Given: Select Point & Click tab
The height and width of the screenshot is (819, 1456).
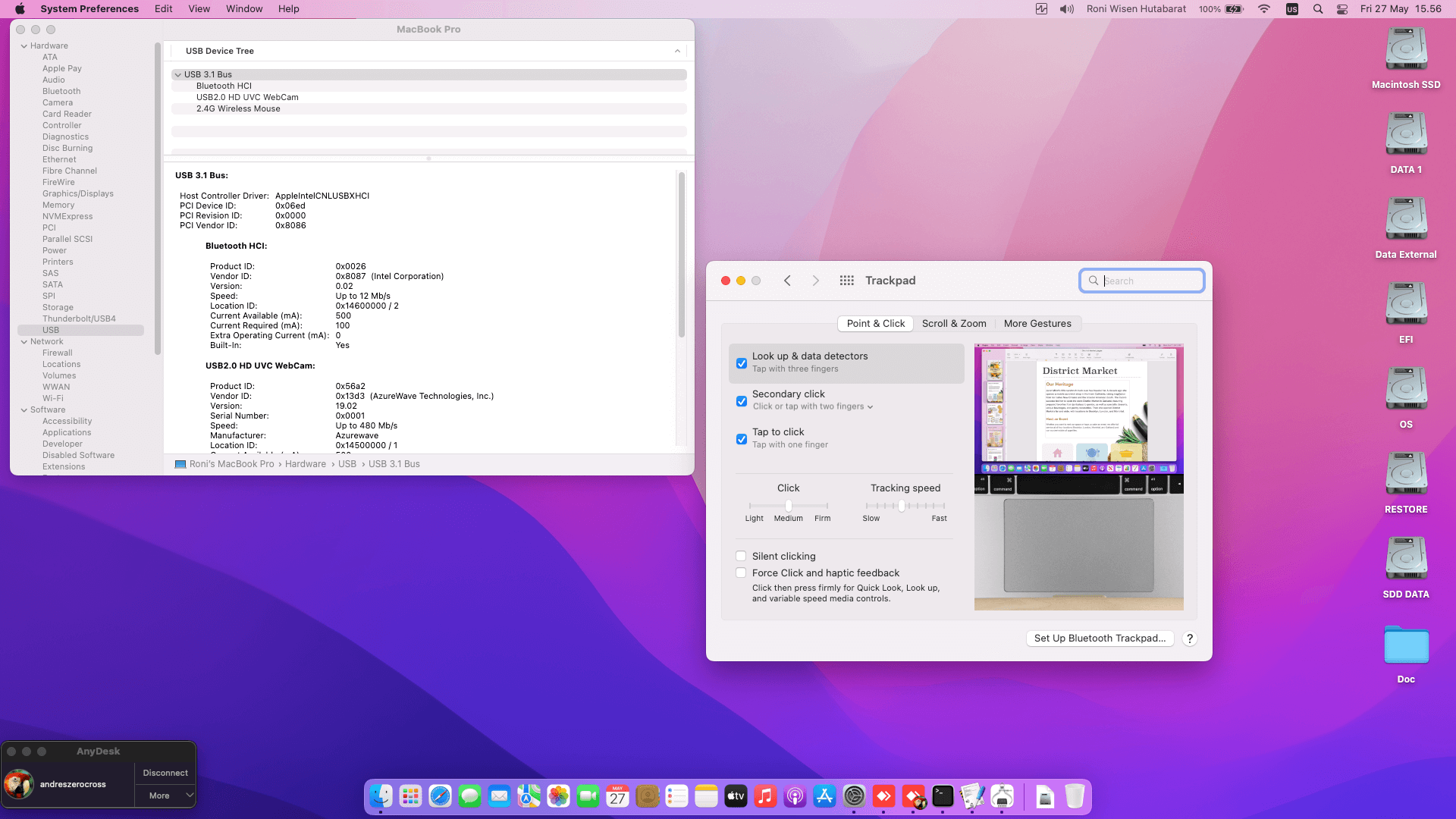Looking at the screenshot, I should tap(875, 324).
